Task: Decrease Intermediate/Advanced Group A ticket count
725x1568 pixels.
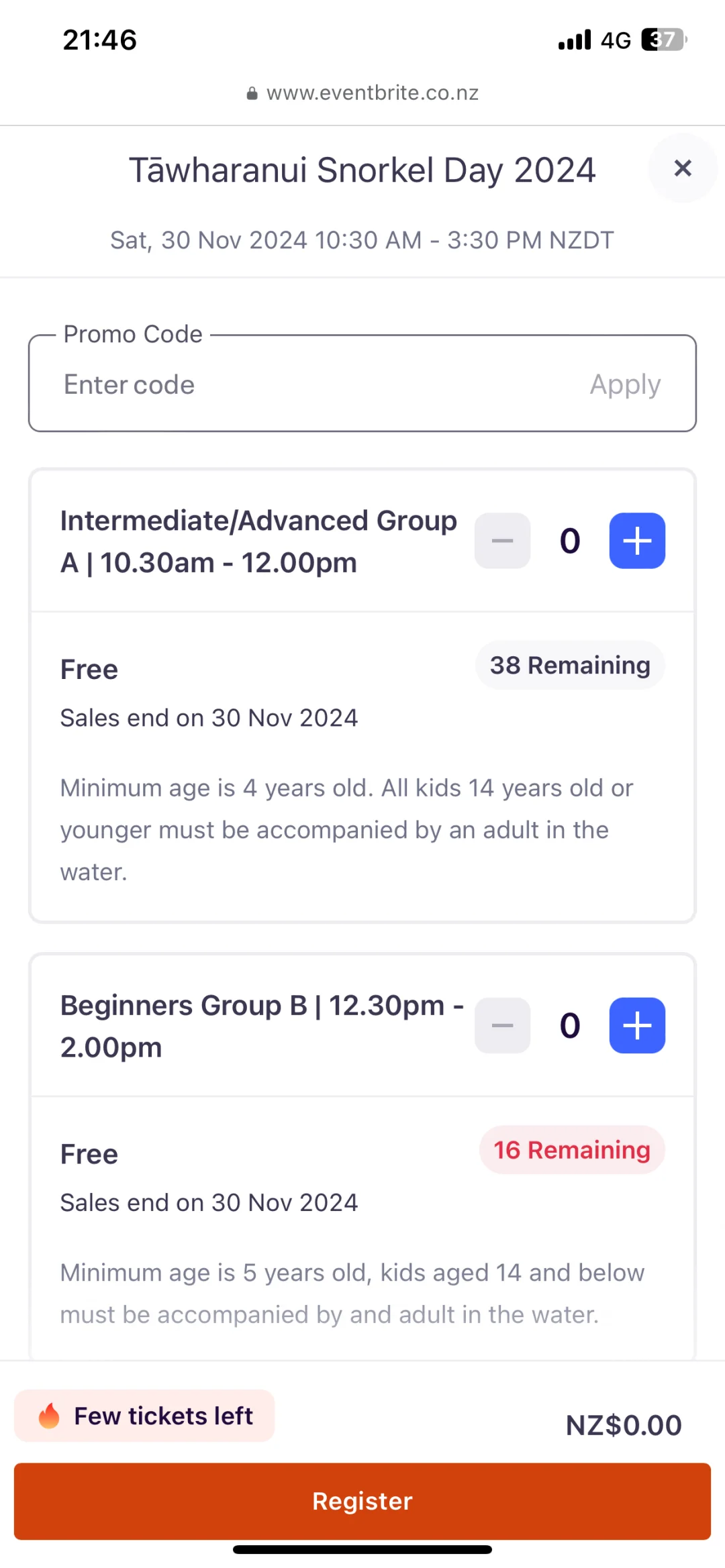Action: (x=502, y=541)
